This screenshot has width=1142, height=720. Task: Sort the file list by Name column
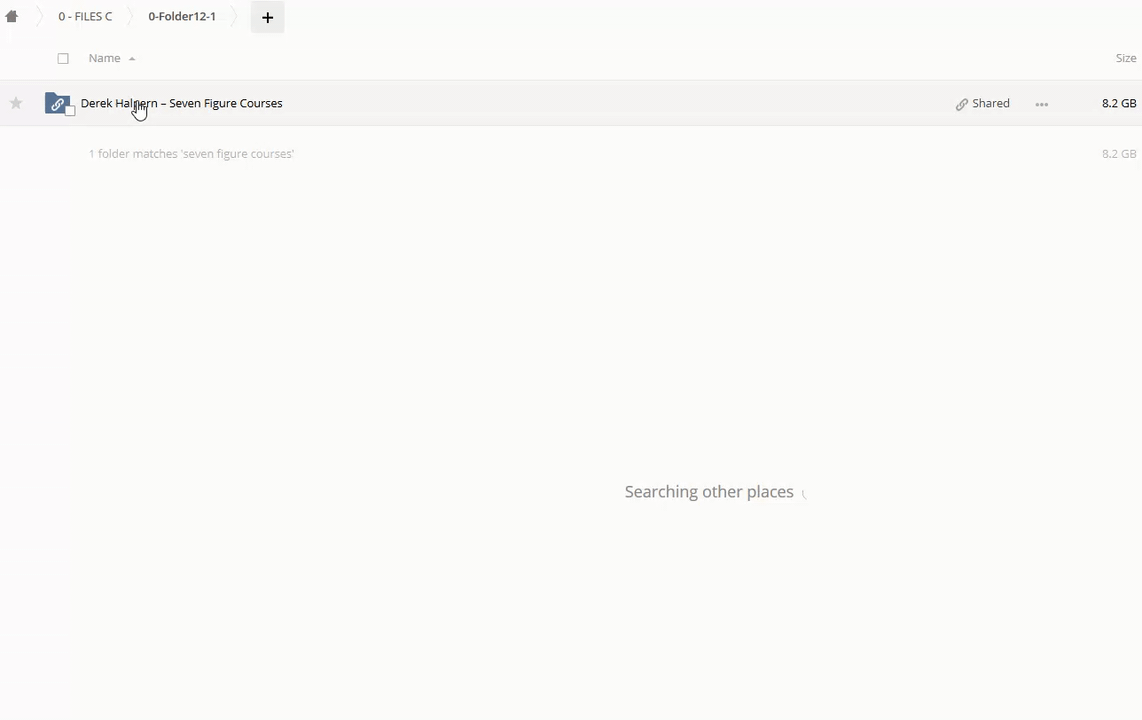(104, 58)
